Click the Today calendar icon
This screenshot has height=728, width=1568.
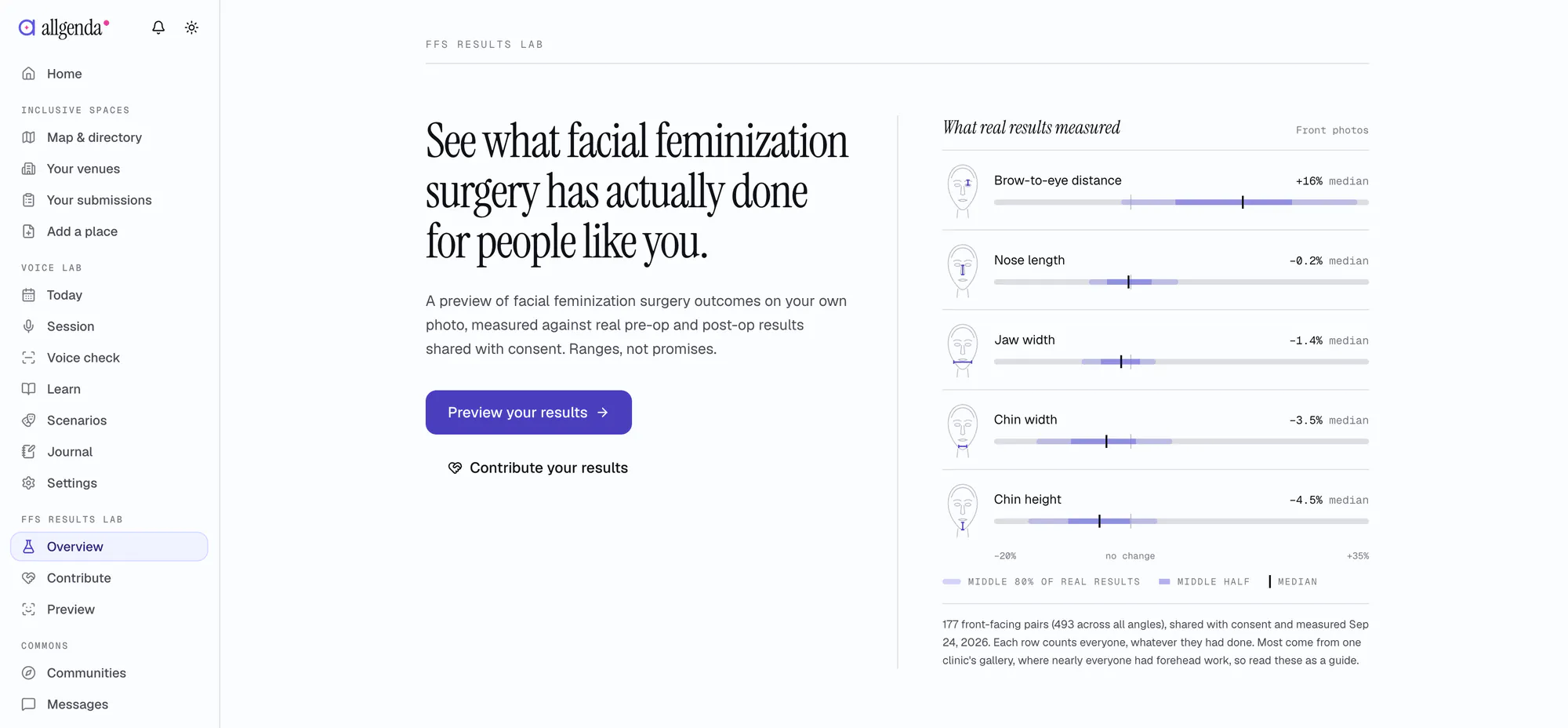point(29,295)
